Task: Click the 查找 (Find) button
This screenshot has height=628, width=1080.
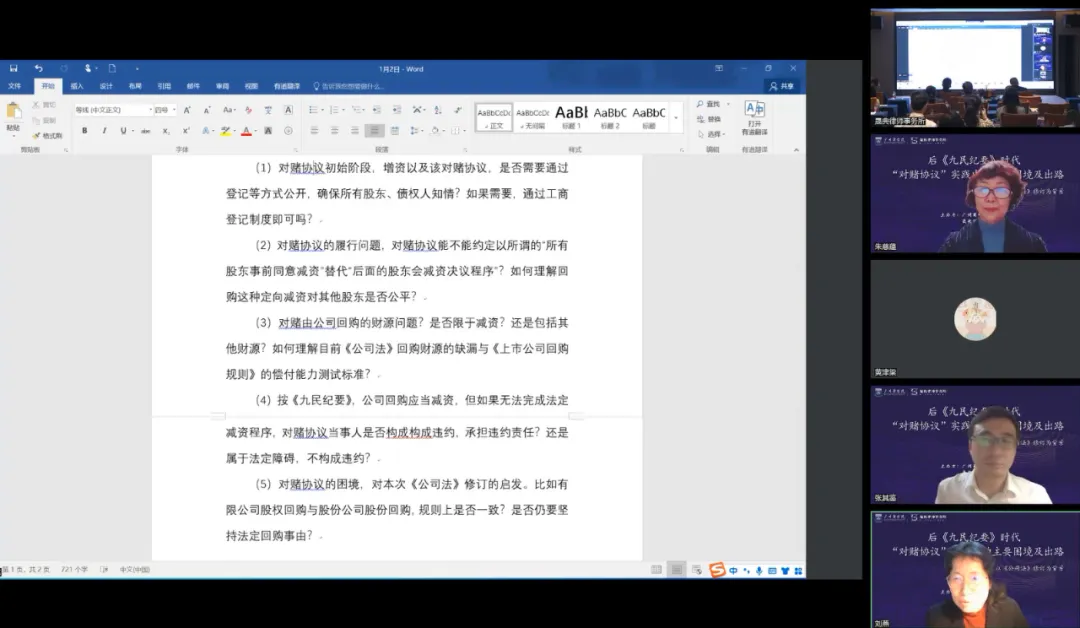Action: [x=708, y=103]
